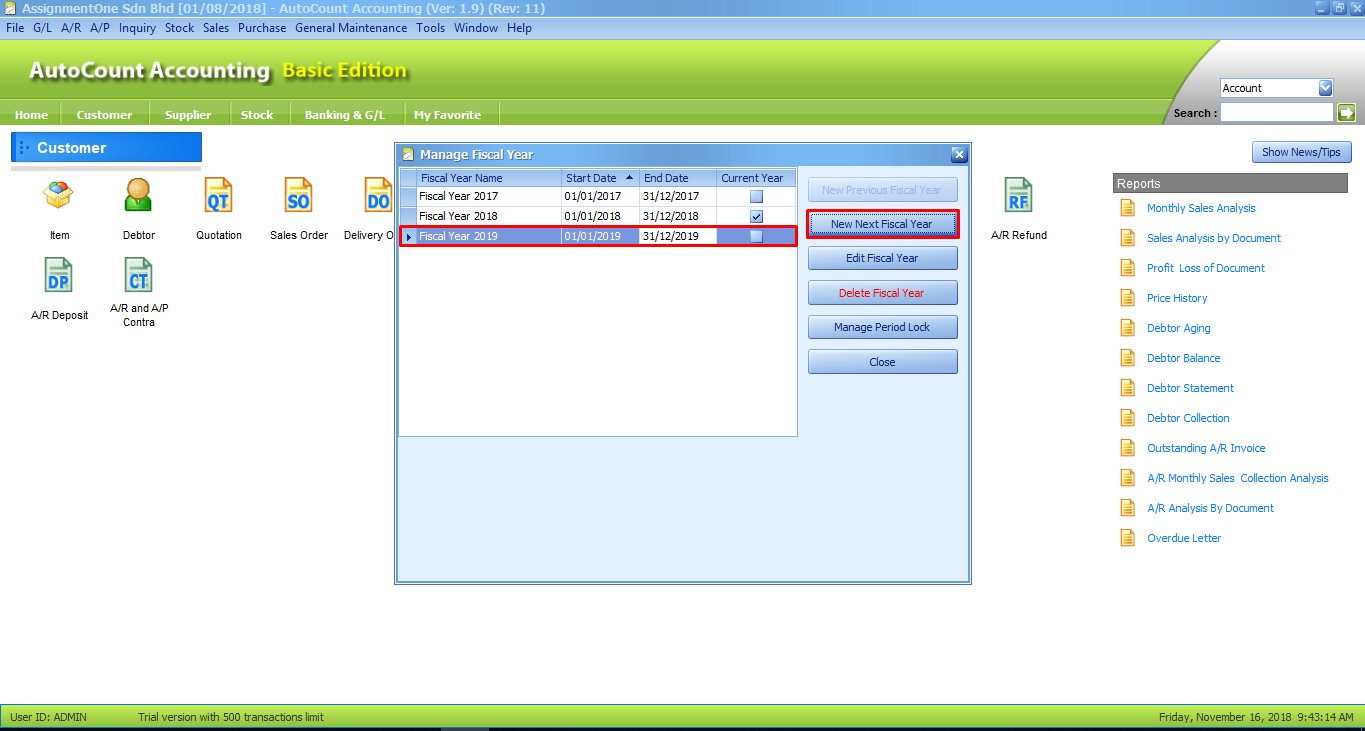The height and width of the screenshot is (731, 1365).
Task: Sort by the Current Year column header
Action: point(756,178)
